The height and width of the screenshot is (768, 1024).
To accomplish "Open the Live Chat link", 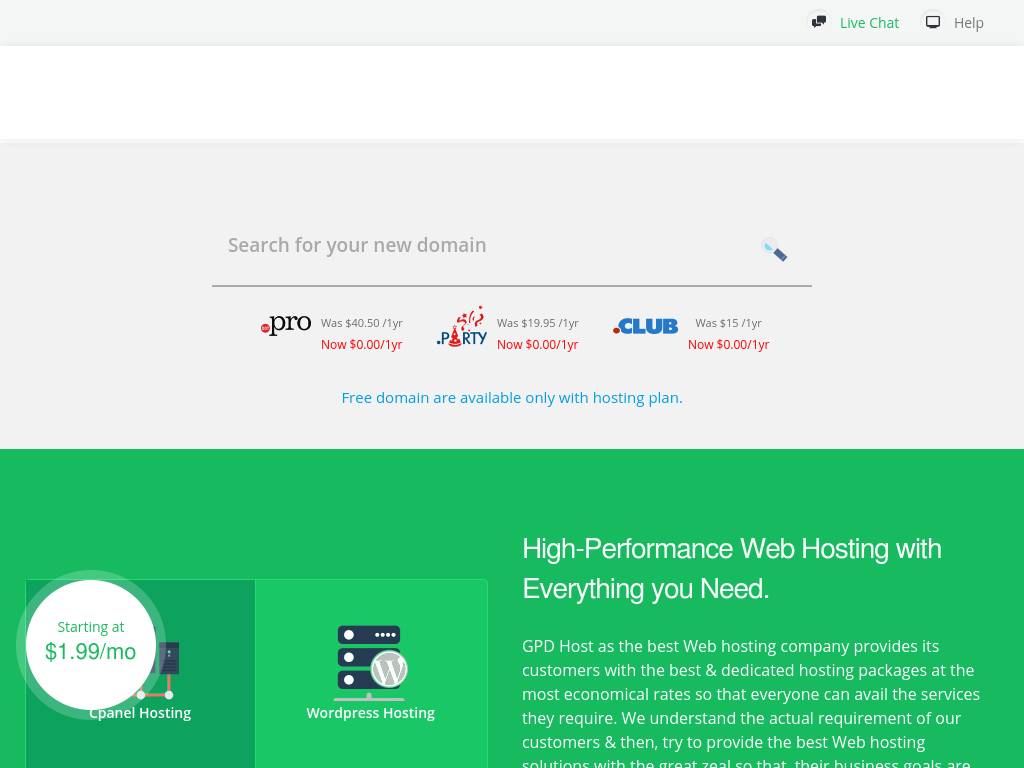I will point(868,23).
